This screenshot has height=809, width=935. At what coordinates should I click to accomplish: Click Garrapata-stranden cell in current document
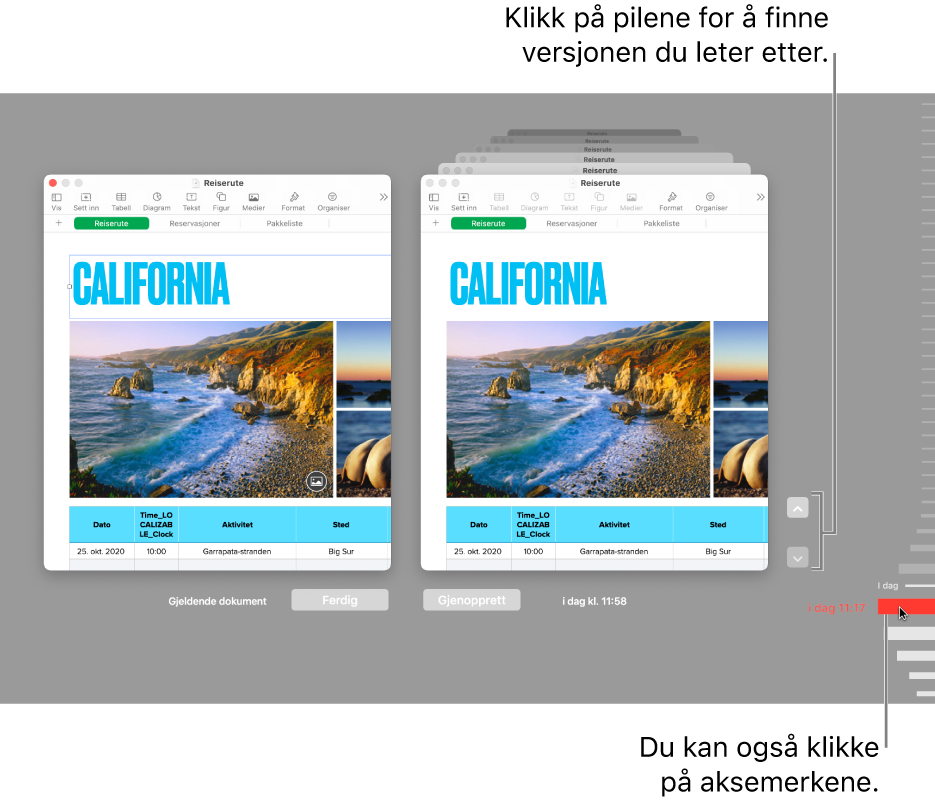[237, 551]
